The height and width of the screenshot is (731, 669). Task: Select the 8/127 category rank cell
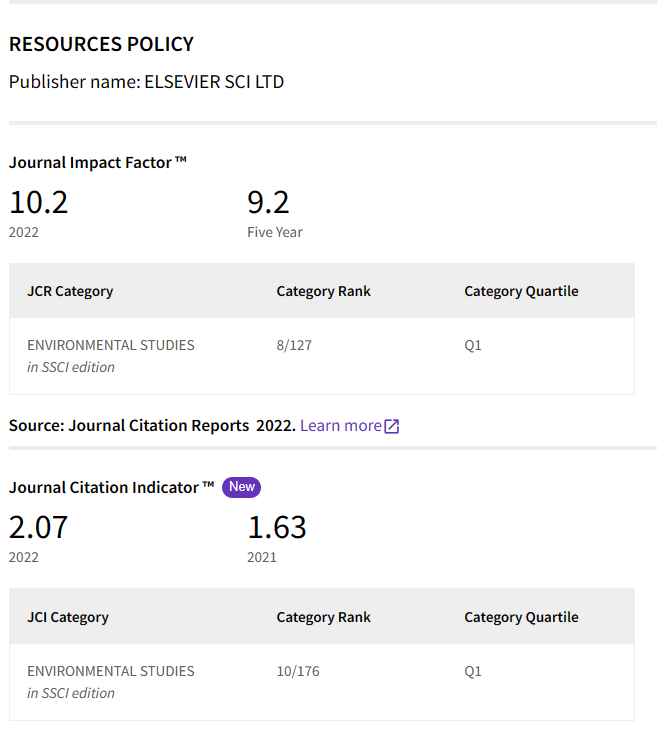click(294, 345)
